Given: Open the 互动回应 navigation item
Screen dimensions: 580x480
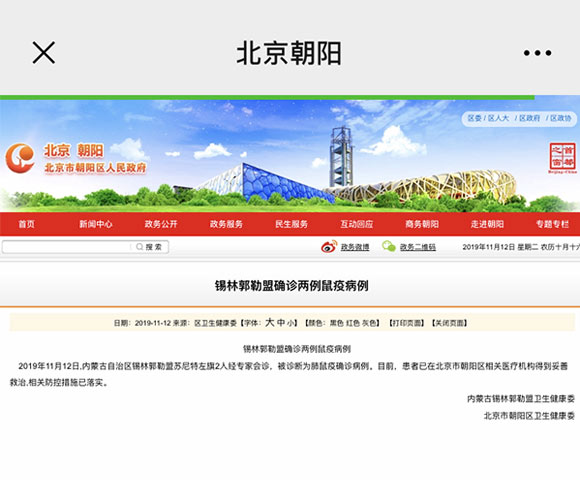Looking at the screenshot, I should coord(357,224).
